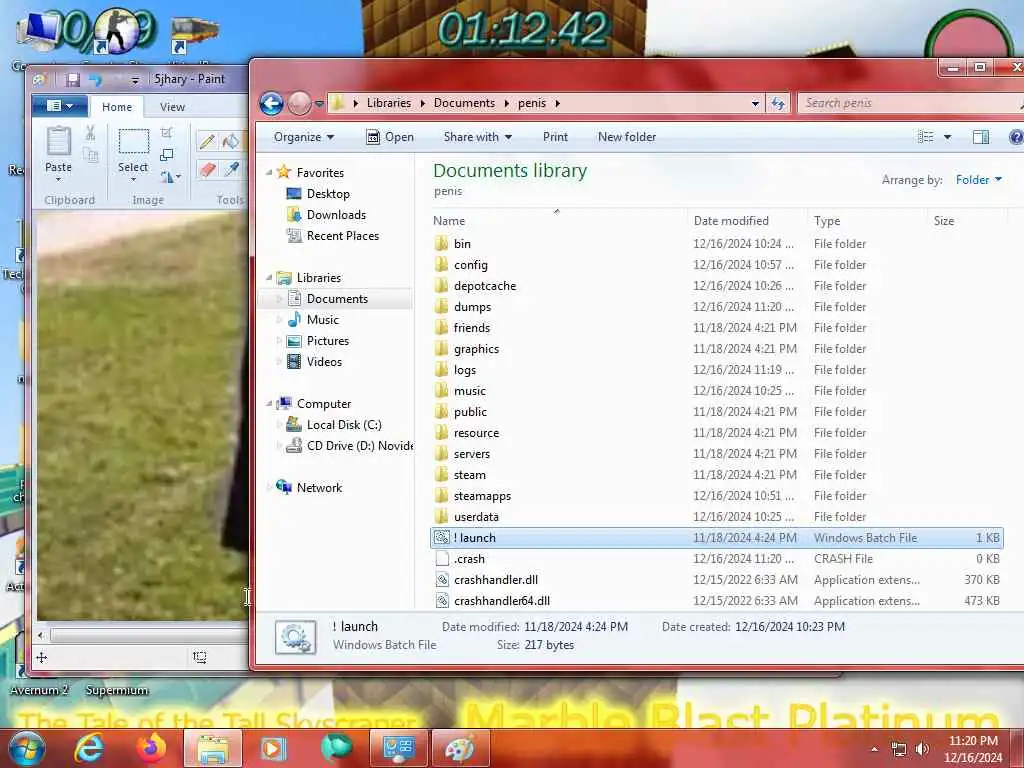This screenshot has width=1024, height=768.
Task: Collapse the Libraries tree group
Action: (x=269, y=278)
